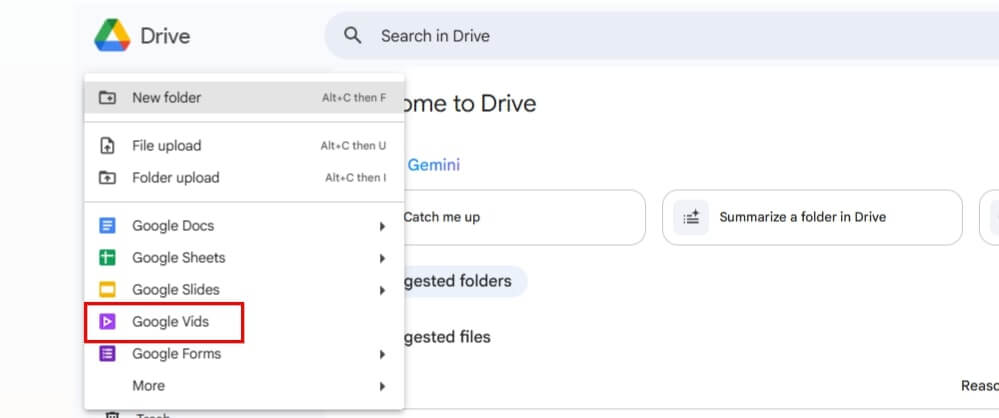
Task: Expand the Google Slides submenu arrow
Action: click(x=382, y=290)
